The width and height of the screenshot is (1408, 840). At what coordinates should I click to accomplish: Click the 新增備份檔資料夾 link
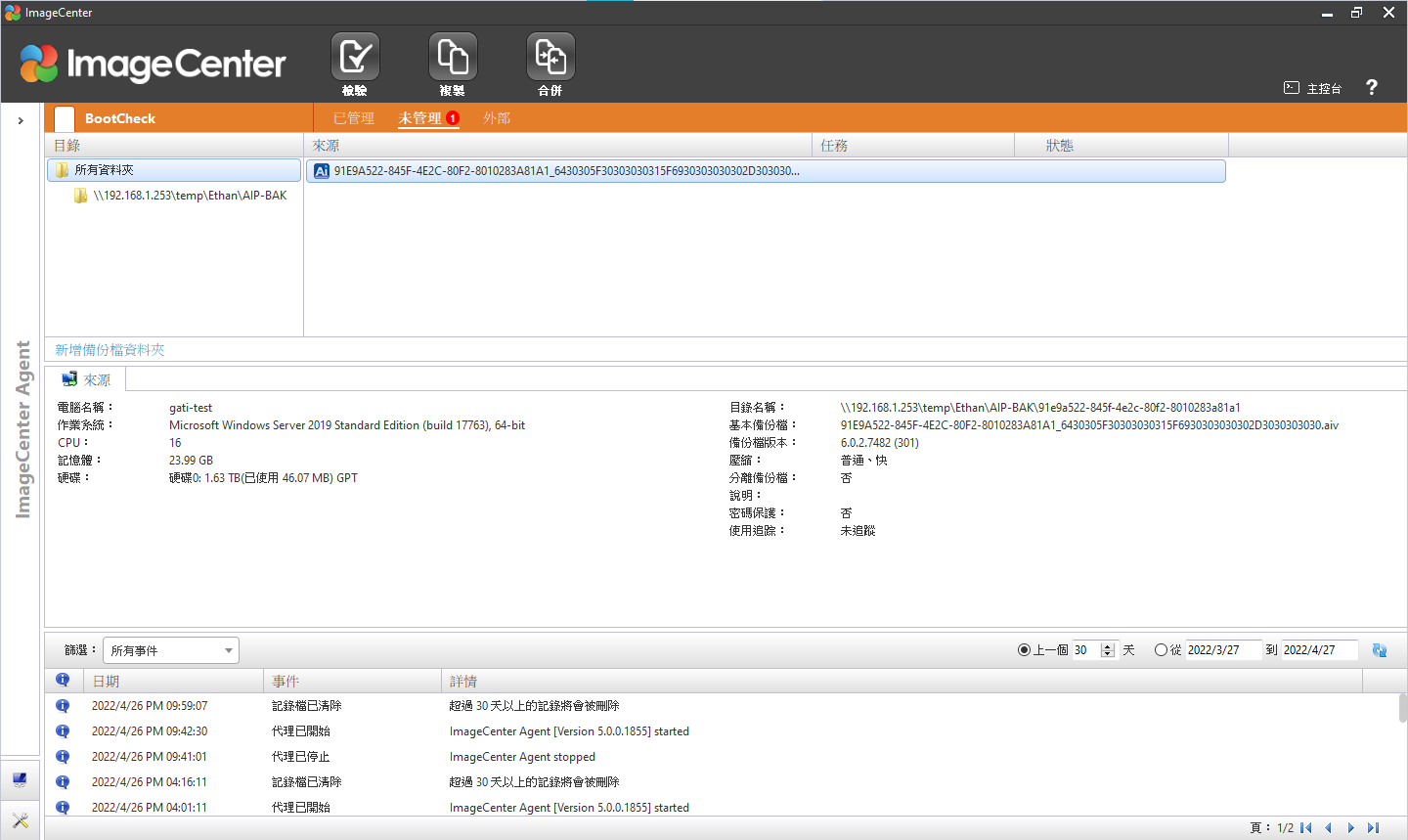(110, 350)
